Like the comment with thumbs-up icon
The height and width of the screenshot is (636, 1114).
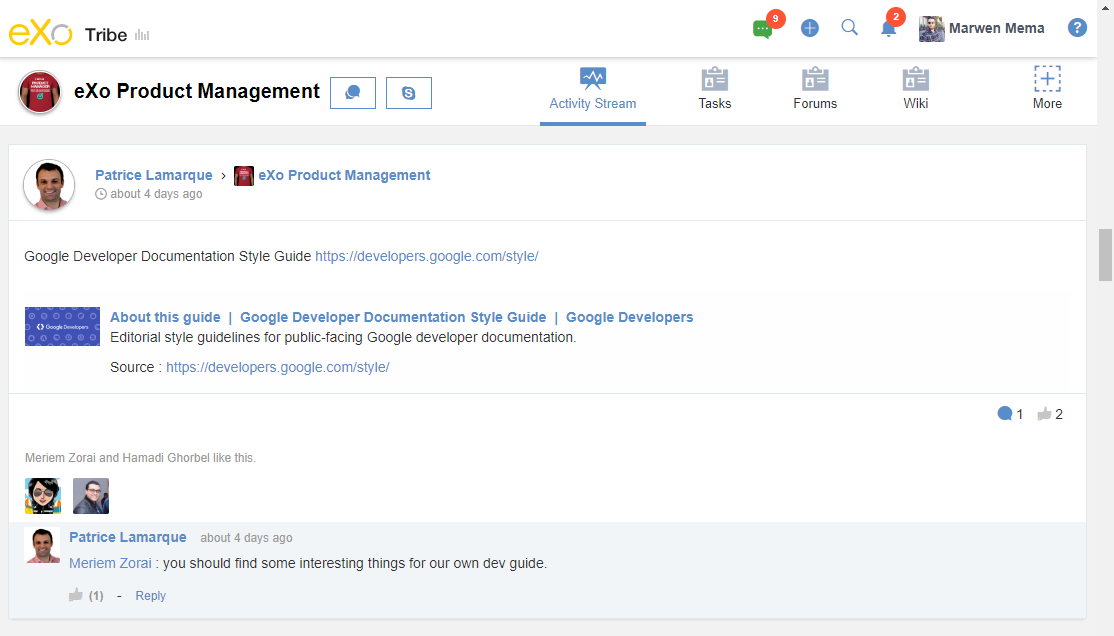coord(76,595)
